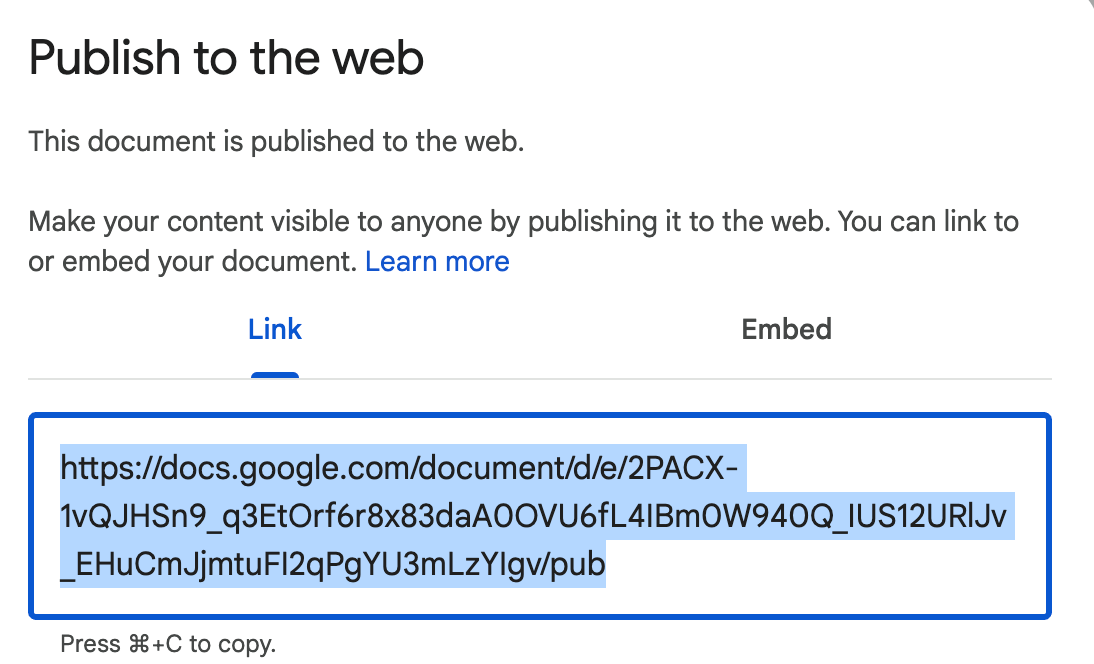The image size is (1094, 664).
Task: Click 'This document is published to the web' status
Action: (x=276, y=142)
